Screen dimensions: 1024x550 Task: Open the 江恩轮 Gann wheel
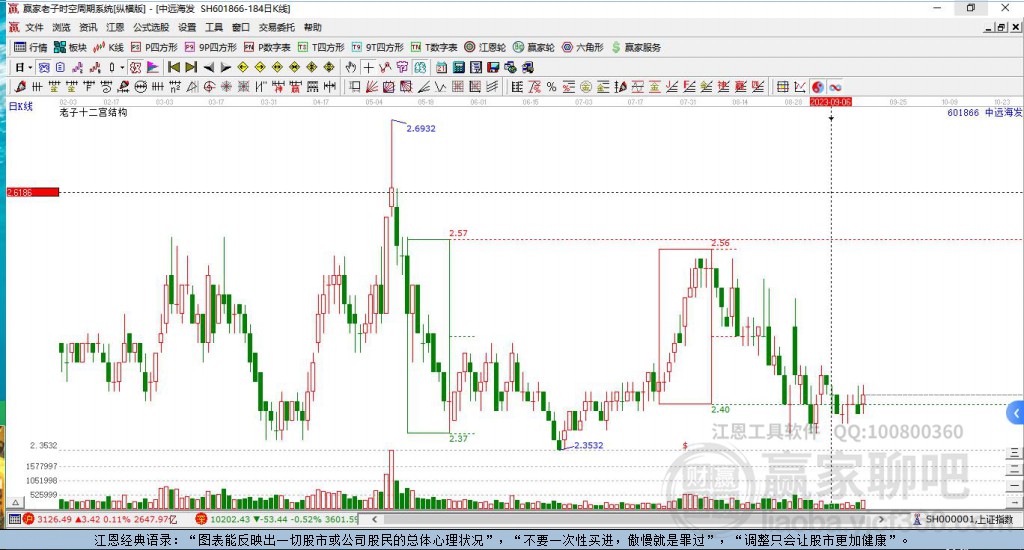pyautogui.click(x=485, y=47)
